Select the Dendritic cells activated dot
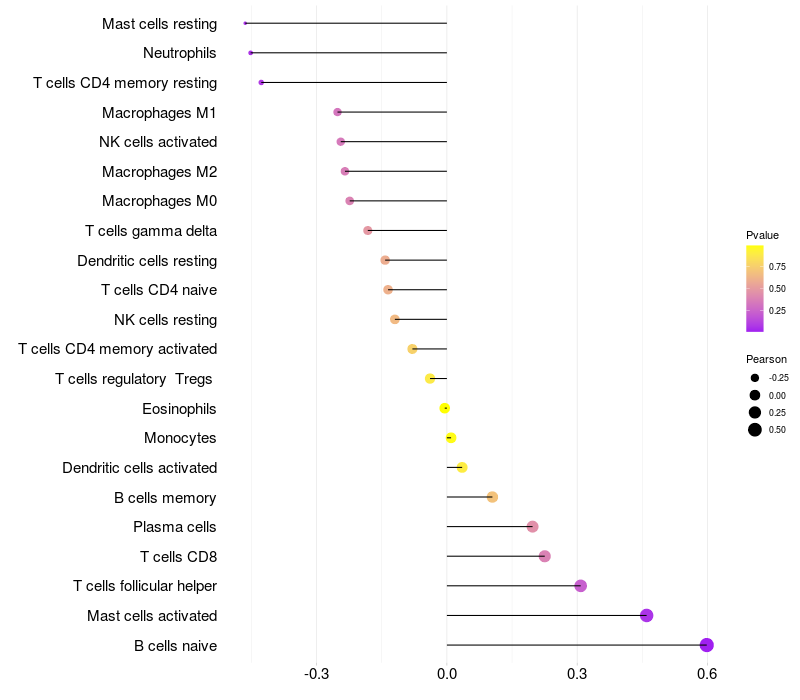 [x=462, y=467]
